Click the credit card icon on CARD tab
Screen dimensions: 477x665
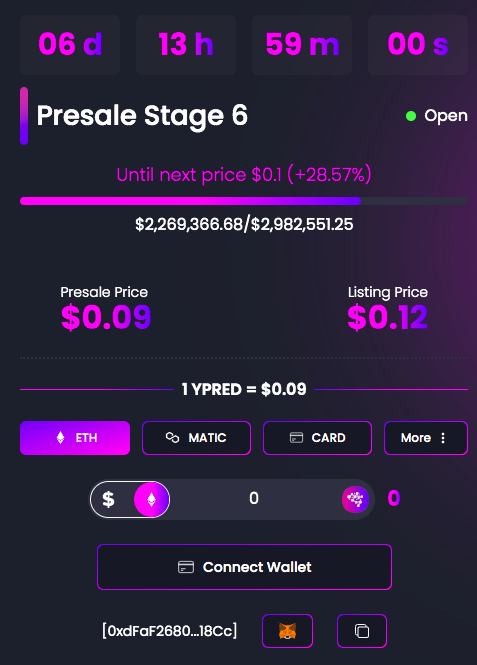tap(296, 438)
